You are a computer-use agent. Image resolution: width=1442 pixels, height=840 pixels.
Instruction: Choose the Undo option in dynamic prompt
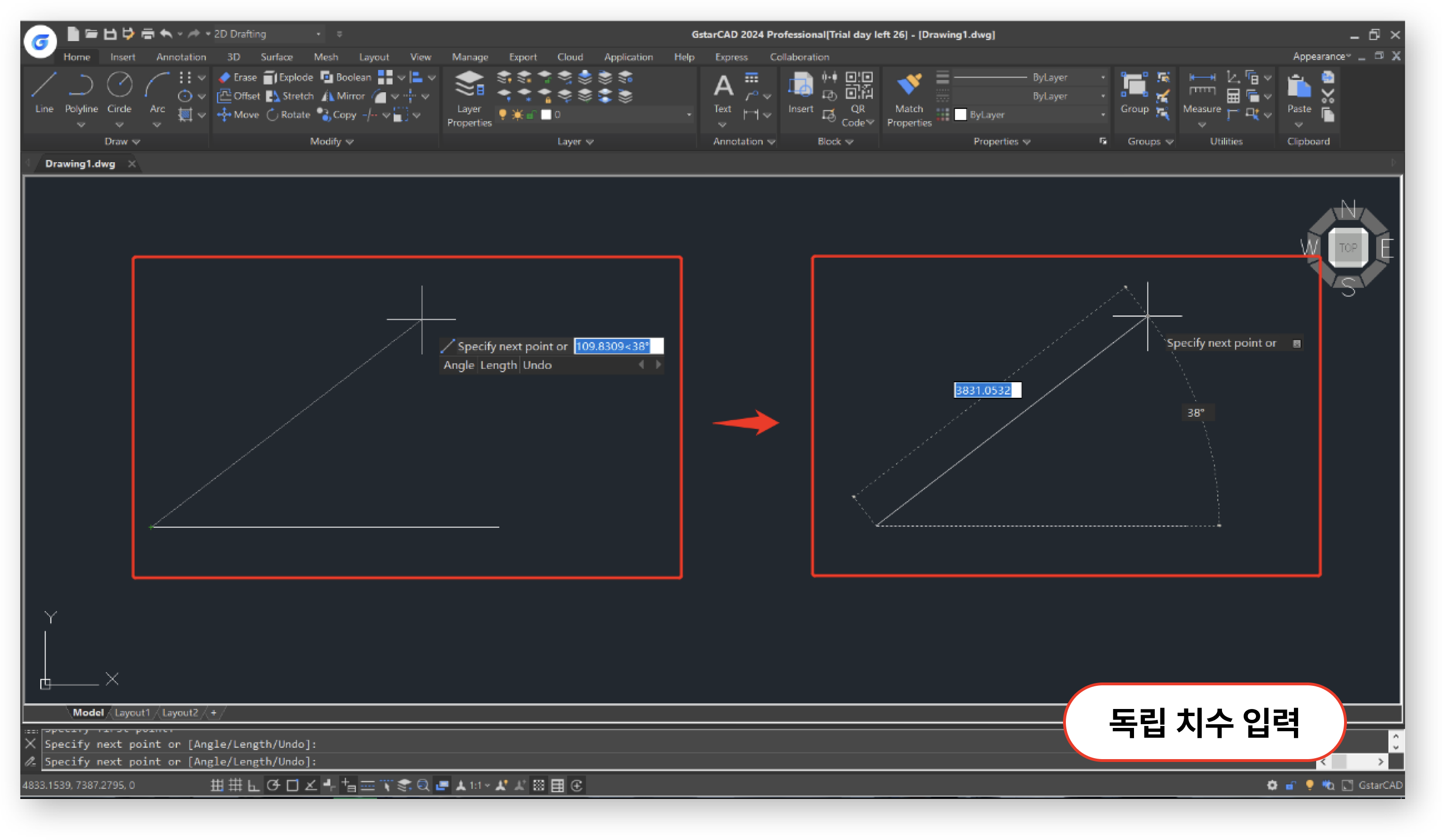(x=537, y=365)
